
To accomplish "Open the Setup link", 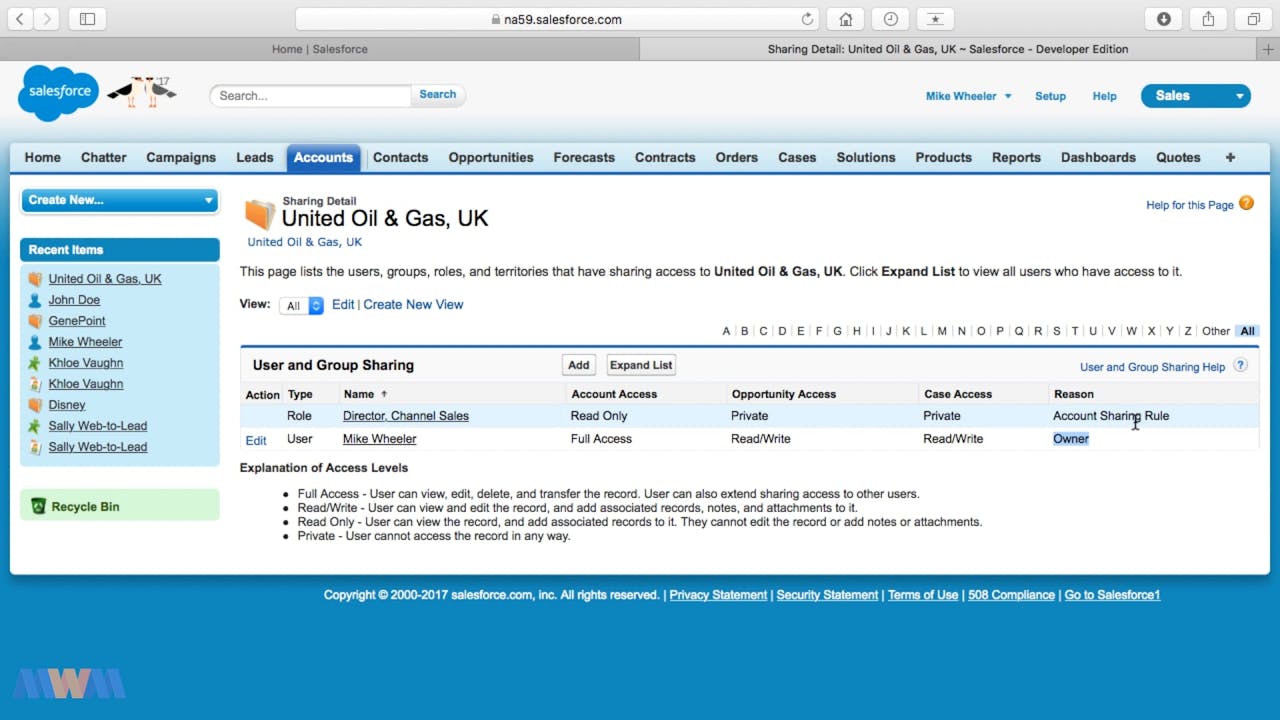I will (x=1050, y=96).
